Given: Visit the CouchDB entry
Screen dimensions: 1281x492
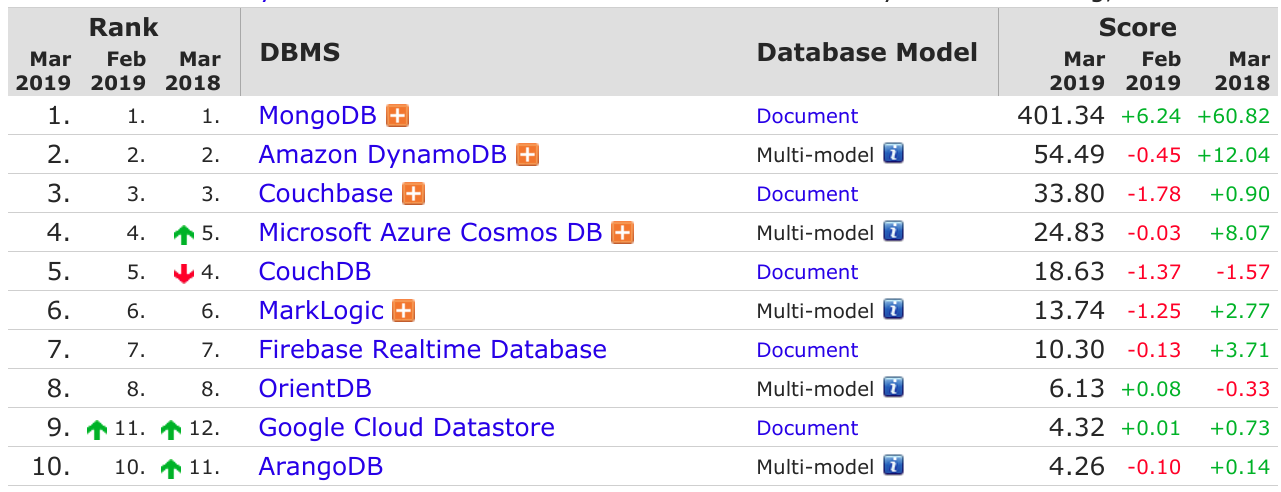Looking at the screenshot, I should click(x=315, y=272).
